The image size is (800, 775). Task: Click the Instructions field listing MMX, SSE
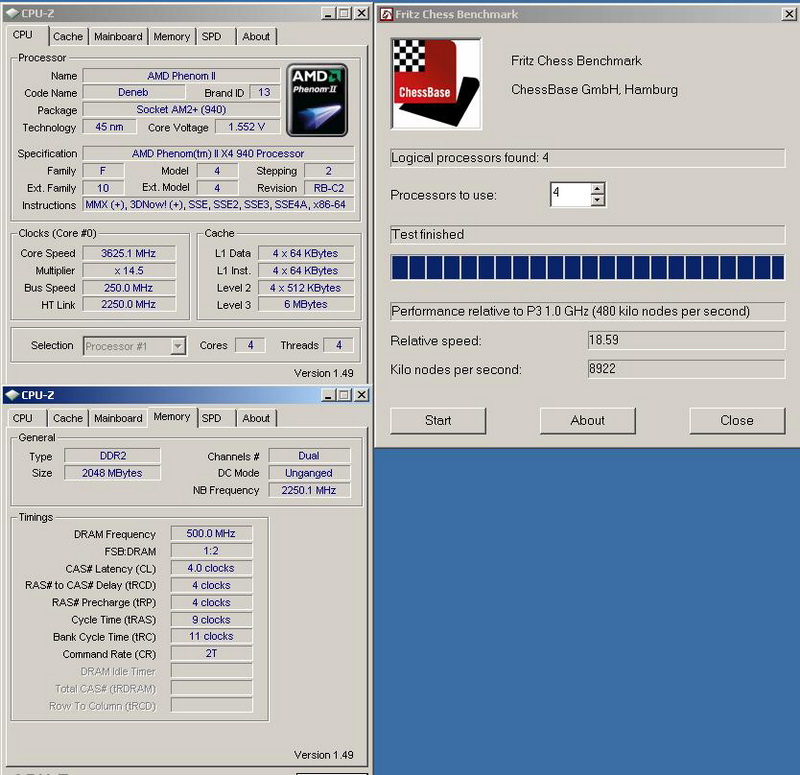pyautogui.click(x=218, y=205)
